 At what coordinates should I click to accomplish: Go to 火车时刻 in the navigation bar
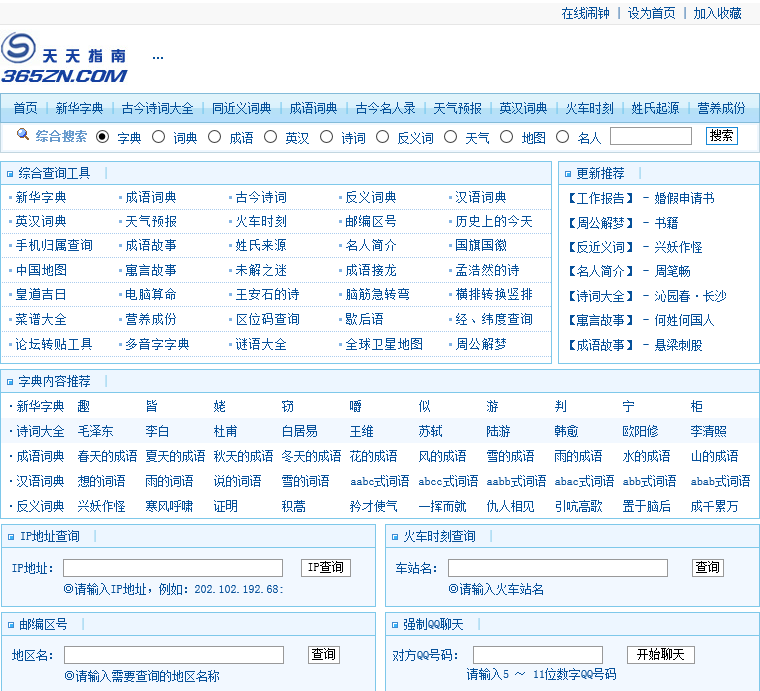pos(589,108)
